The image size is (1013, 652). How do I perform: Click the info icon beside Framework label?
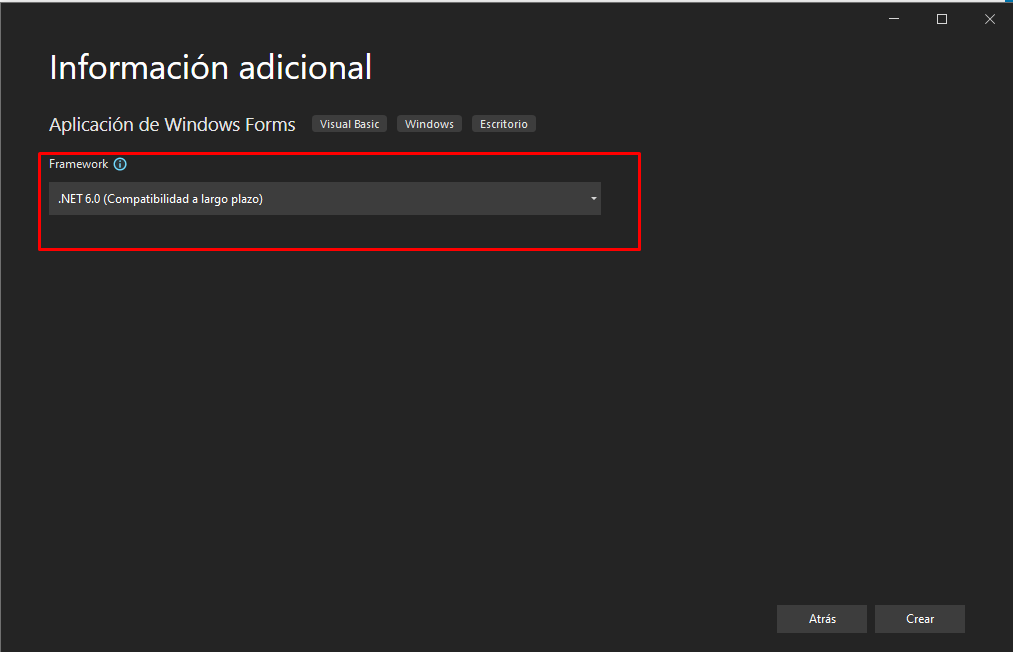click(x=120, y=164)
